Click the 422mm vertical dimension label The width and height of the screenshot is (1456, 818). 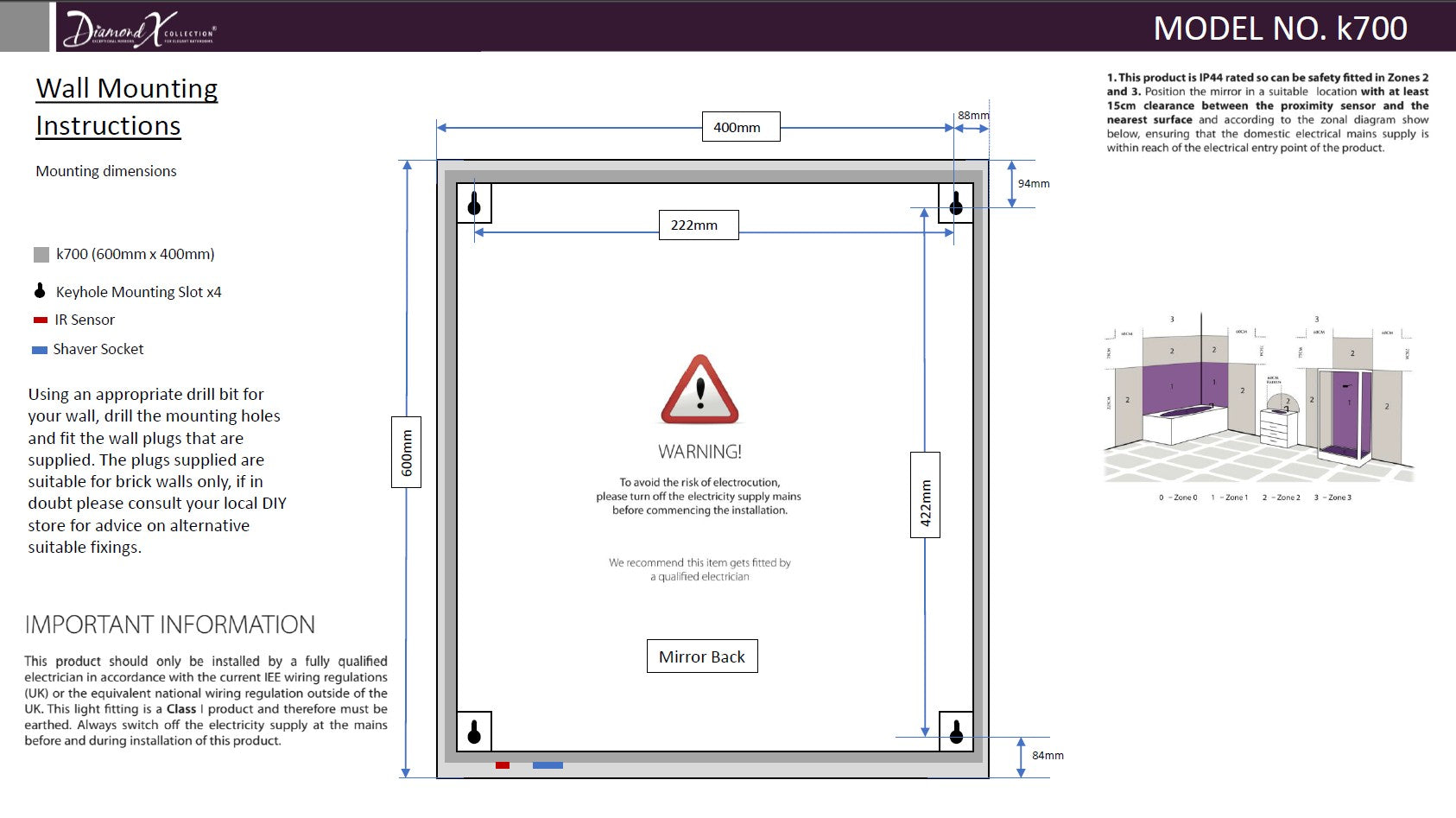(x=925, y=495)
